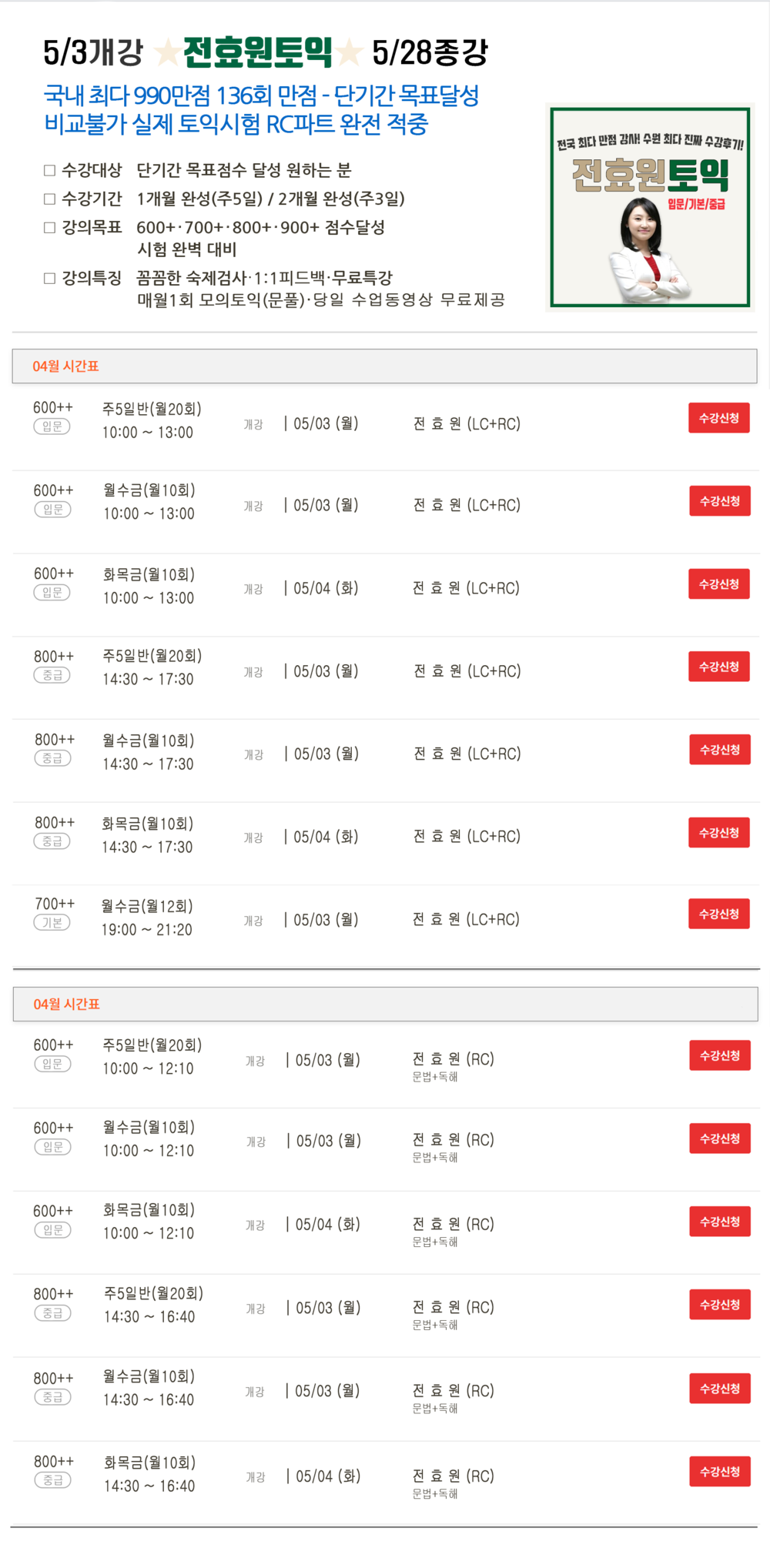770x1568 pixels.
Task: Check the 수강대상 checkbox
Action: [49, 170]
